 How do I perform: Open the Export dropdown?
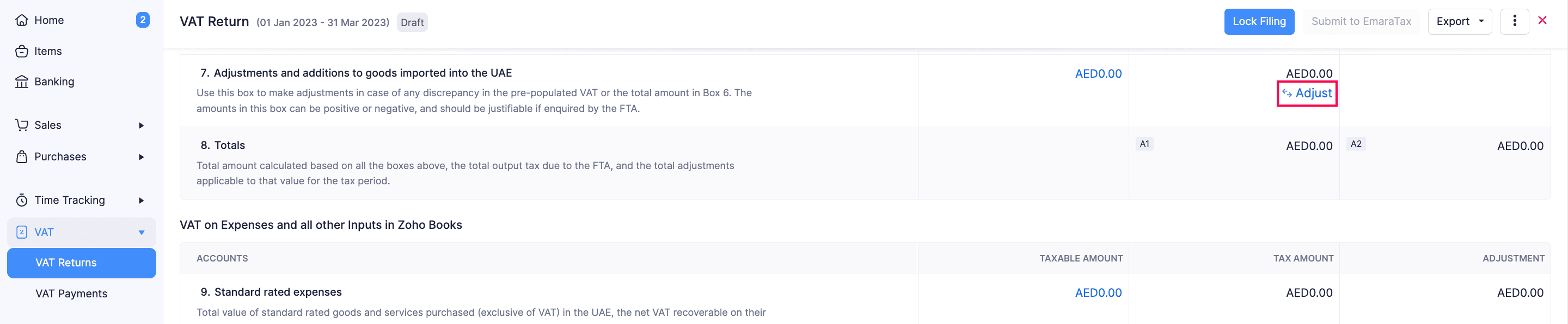coord(1459,22)
